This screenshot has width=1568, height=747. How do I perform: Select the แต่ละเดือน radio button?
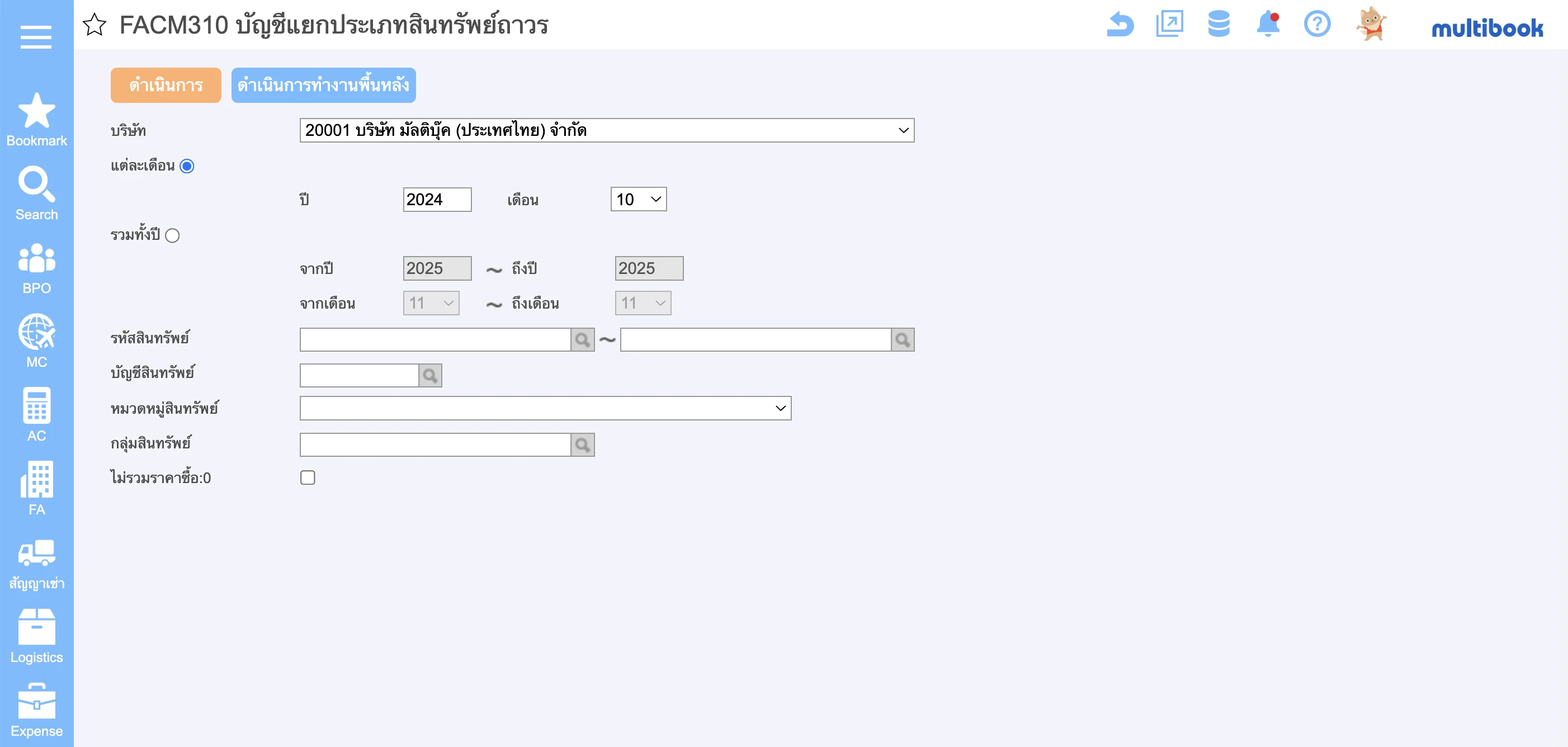pyautogui.click(x=187, y=166)
